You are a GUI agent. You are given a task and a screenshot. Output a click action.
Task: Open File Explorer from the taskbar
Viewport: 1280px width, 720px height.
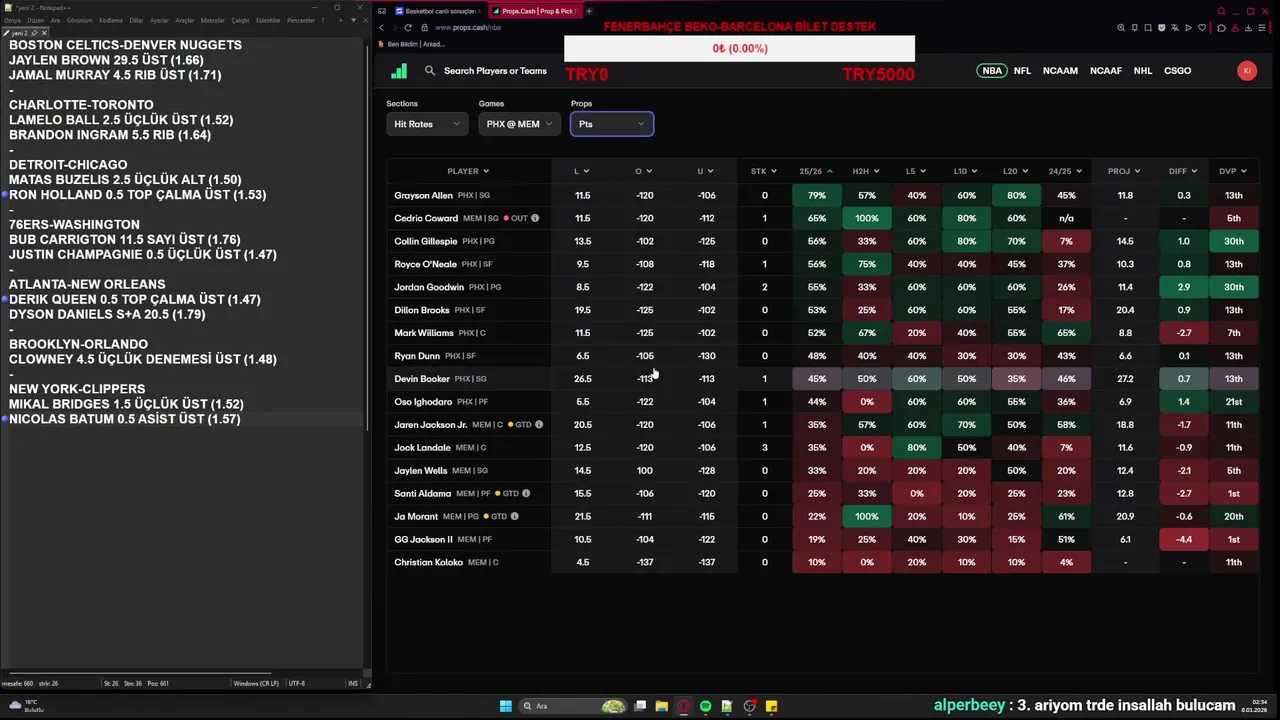click(x=661, y=706)
